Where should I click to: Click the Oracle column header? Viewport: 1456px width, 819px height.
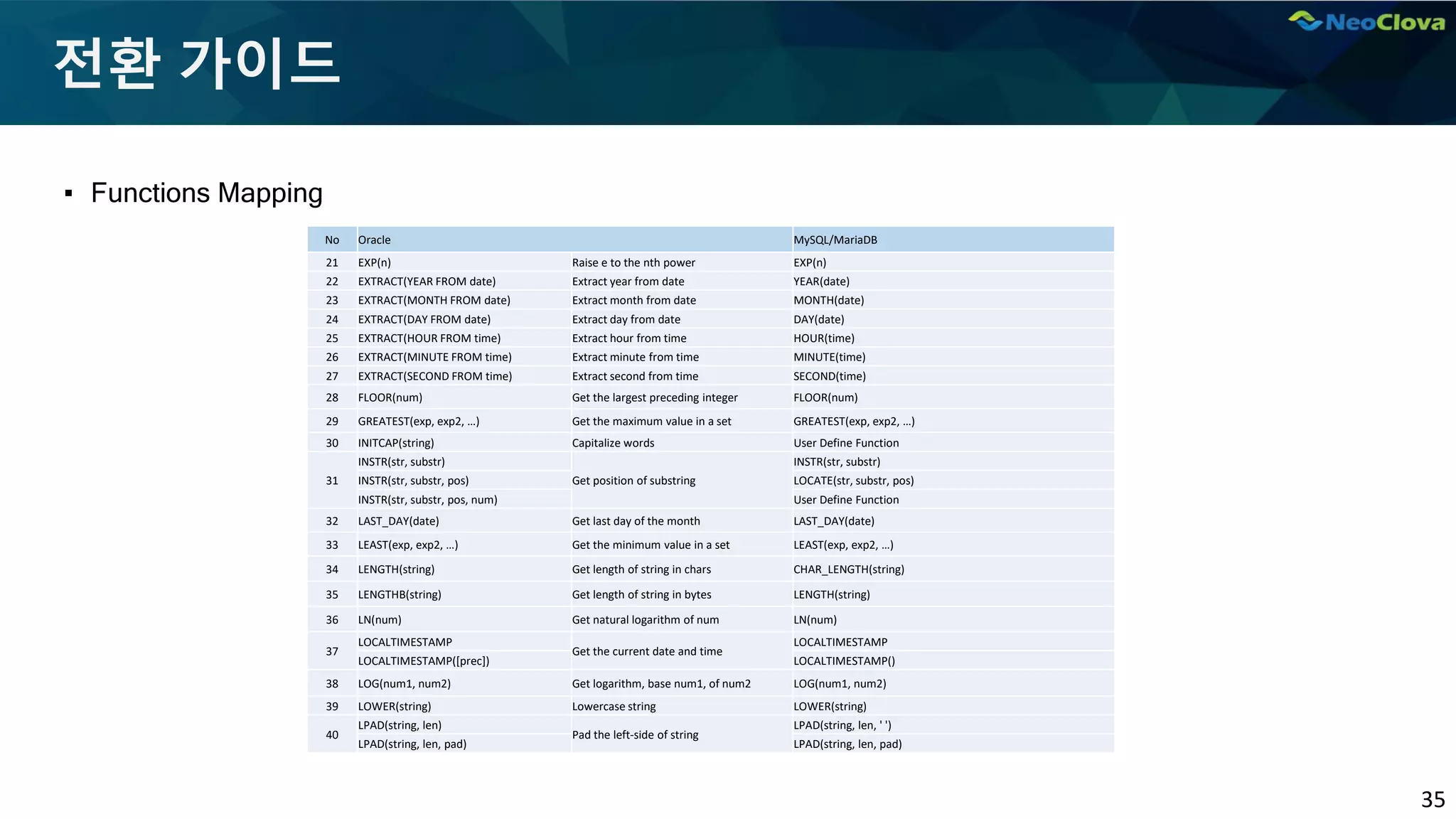click(x=375, y=240)
